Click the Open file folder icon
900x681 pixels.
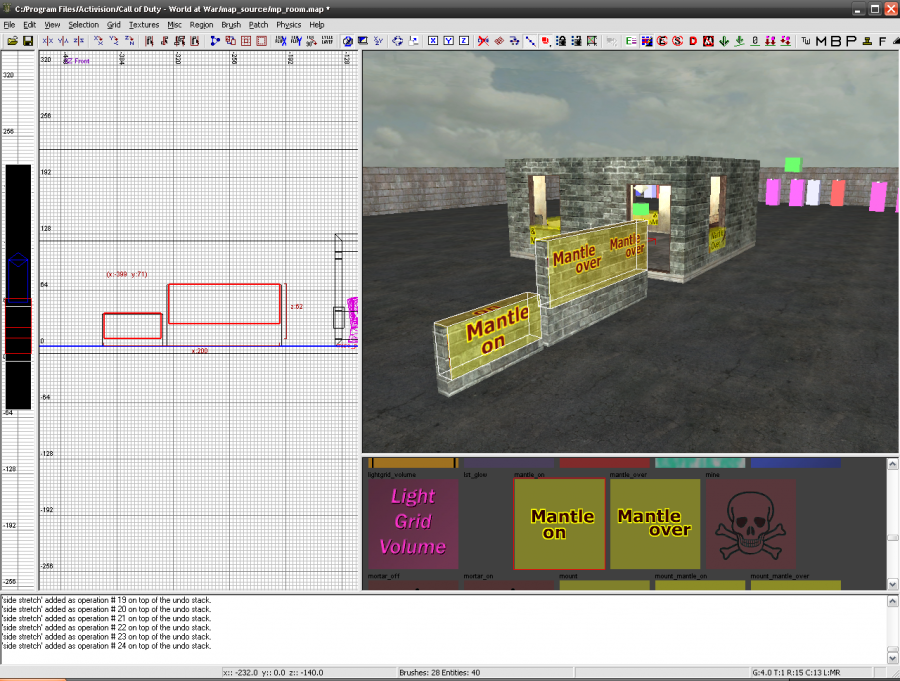click(12, 41)
